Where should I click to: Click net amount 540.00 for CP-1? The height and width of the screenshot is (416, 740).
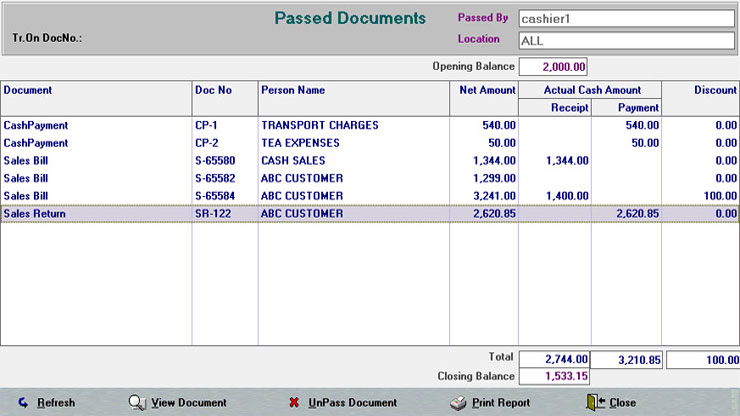click(499, 126)
